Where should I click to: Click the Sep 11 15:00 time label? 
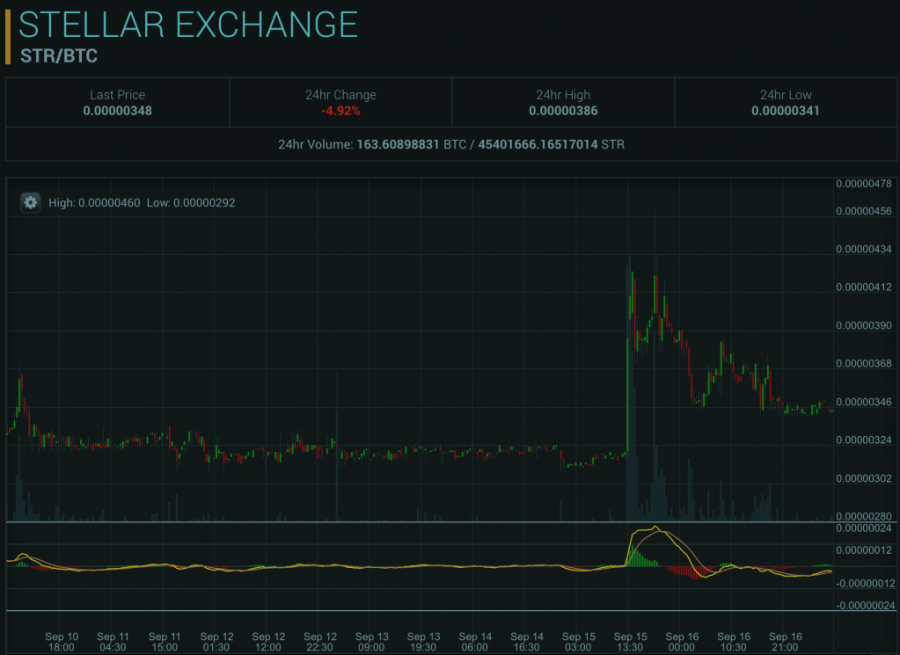click(165, 642)
